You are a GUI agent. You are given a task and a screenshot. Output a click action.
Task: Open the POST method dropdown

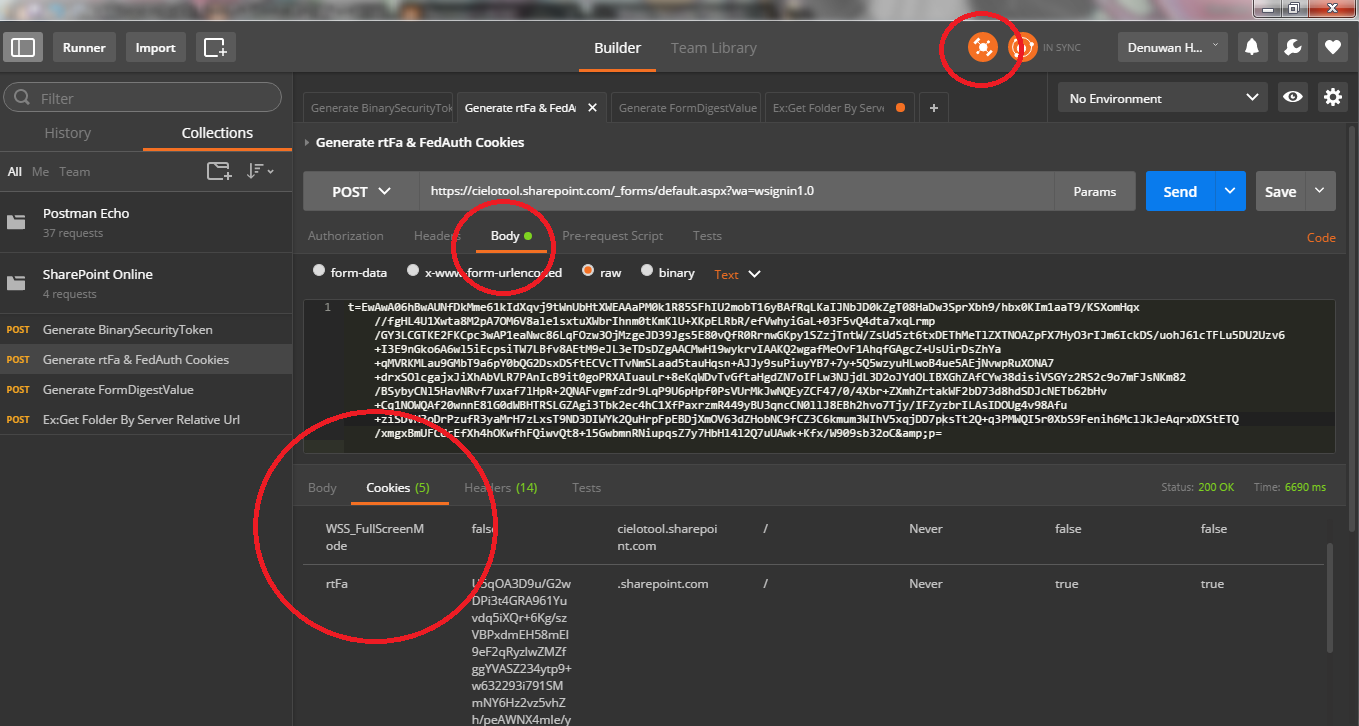[361, 190]
